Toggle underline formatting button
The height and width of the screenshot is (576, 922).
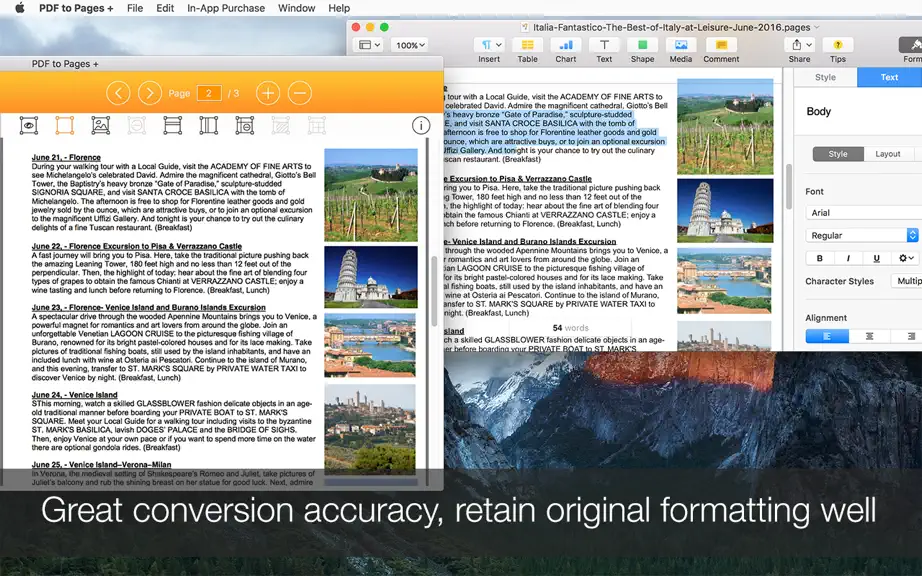click(876, 258)
